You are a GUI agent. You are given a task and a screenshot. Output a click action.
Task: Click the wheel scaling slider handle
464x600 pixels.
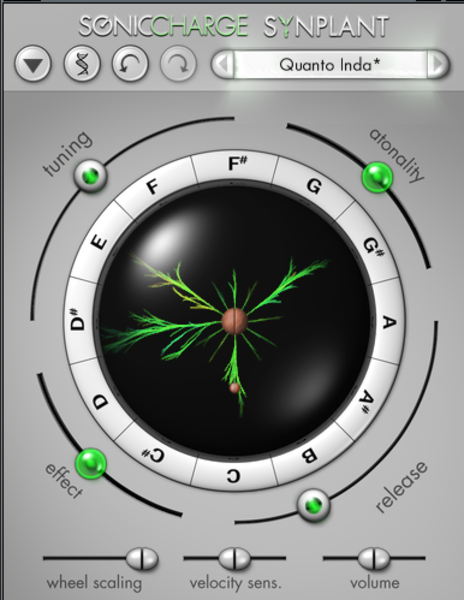coord(142,558)
